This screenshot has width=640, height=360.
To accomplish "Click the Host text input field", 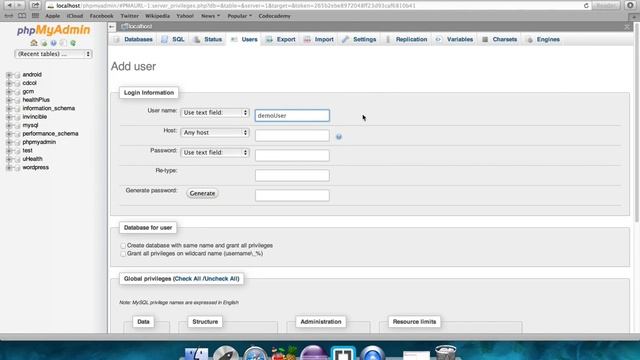I will (x=292, y=136).
